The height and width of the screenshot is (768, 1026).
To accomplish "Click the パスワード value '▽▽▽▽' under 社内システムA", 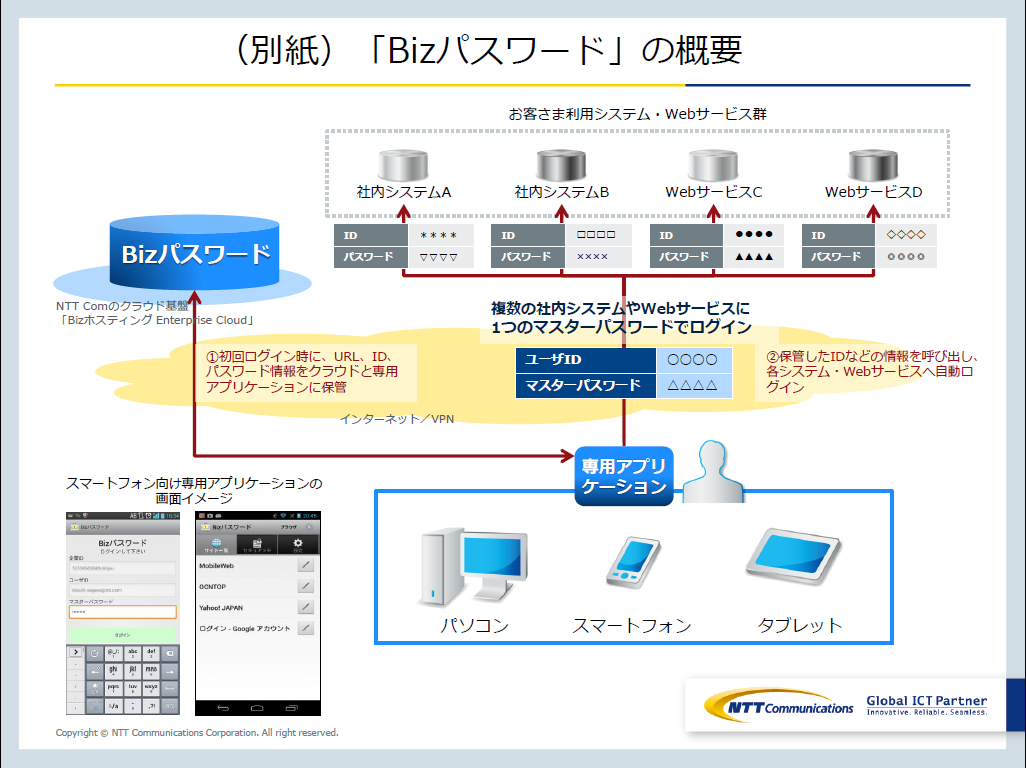I will coord(439,257).
